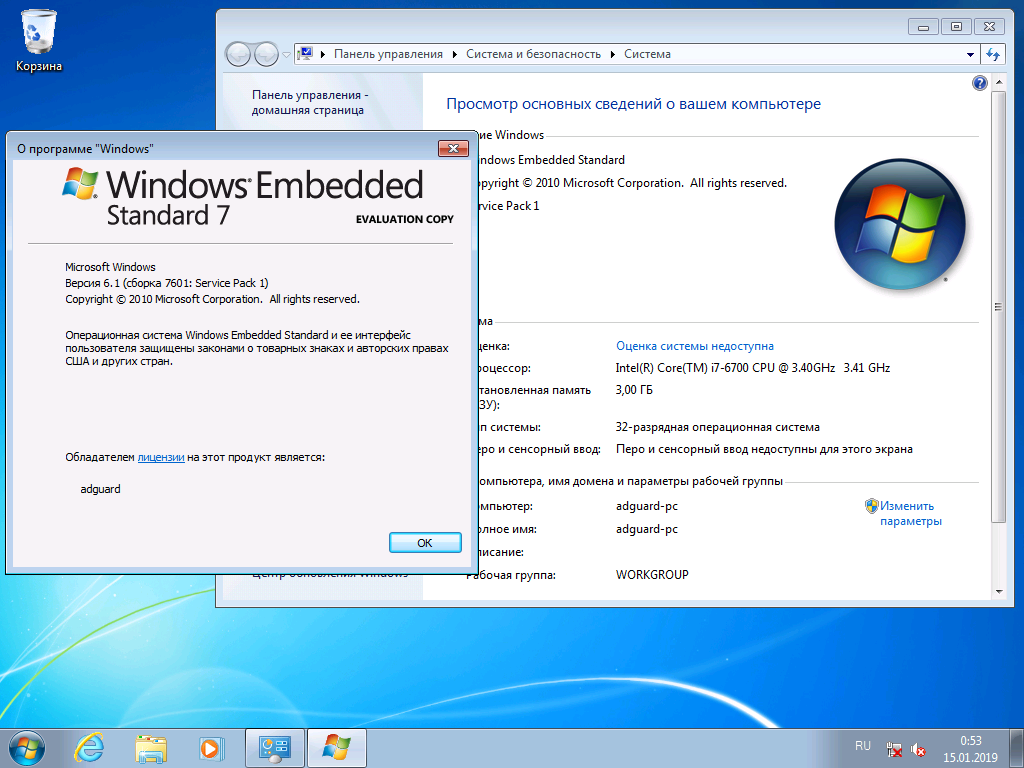The height and width of the screenshot is (768, 1024).
Task: Click the blue Help question mark icon
Action: coord(980,83)
